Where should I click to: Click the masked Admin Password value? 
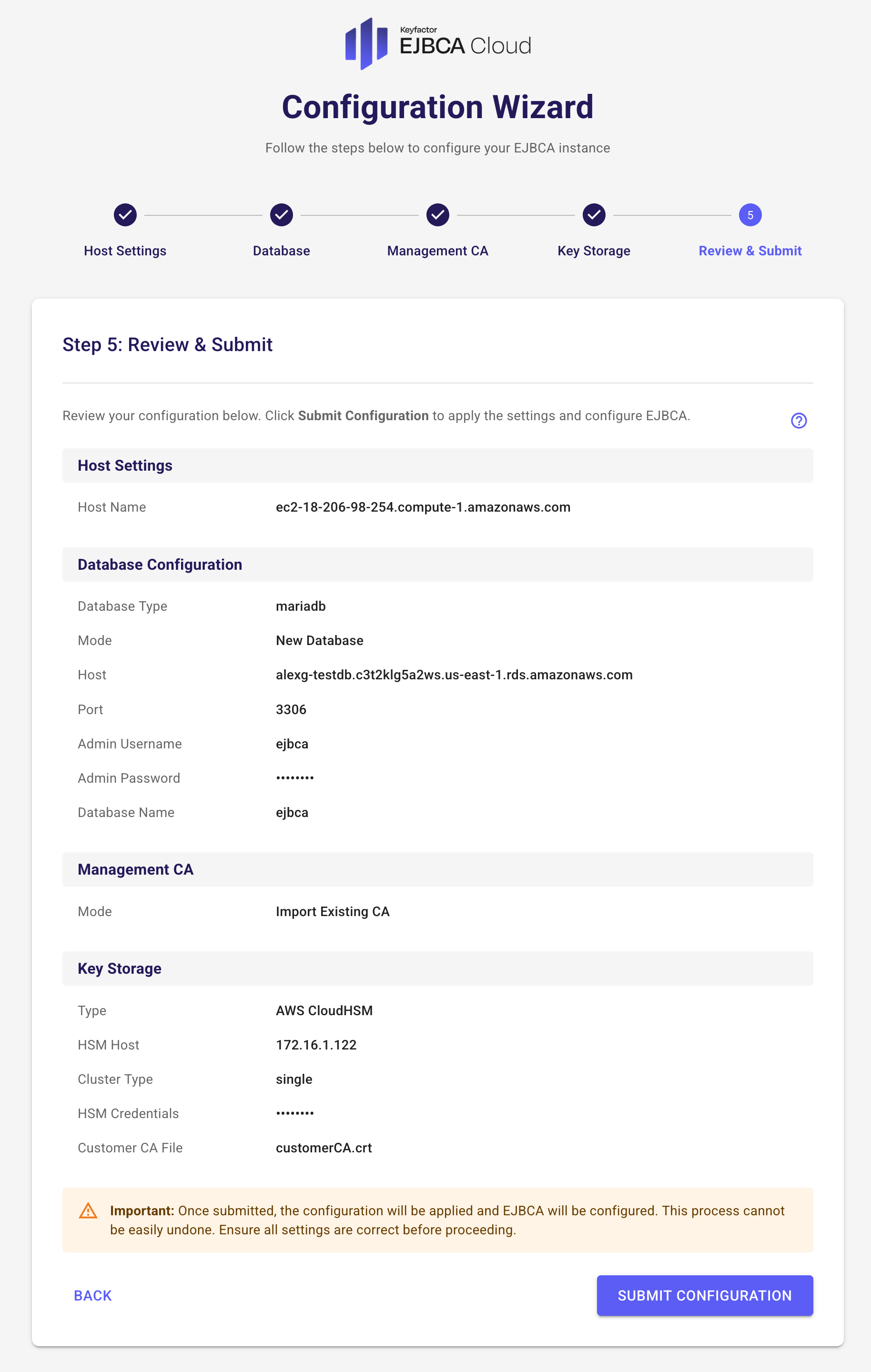[x=295, y=778]
